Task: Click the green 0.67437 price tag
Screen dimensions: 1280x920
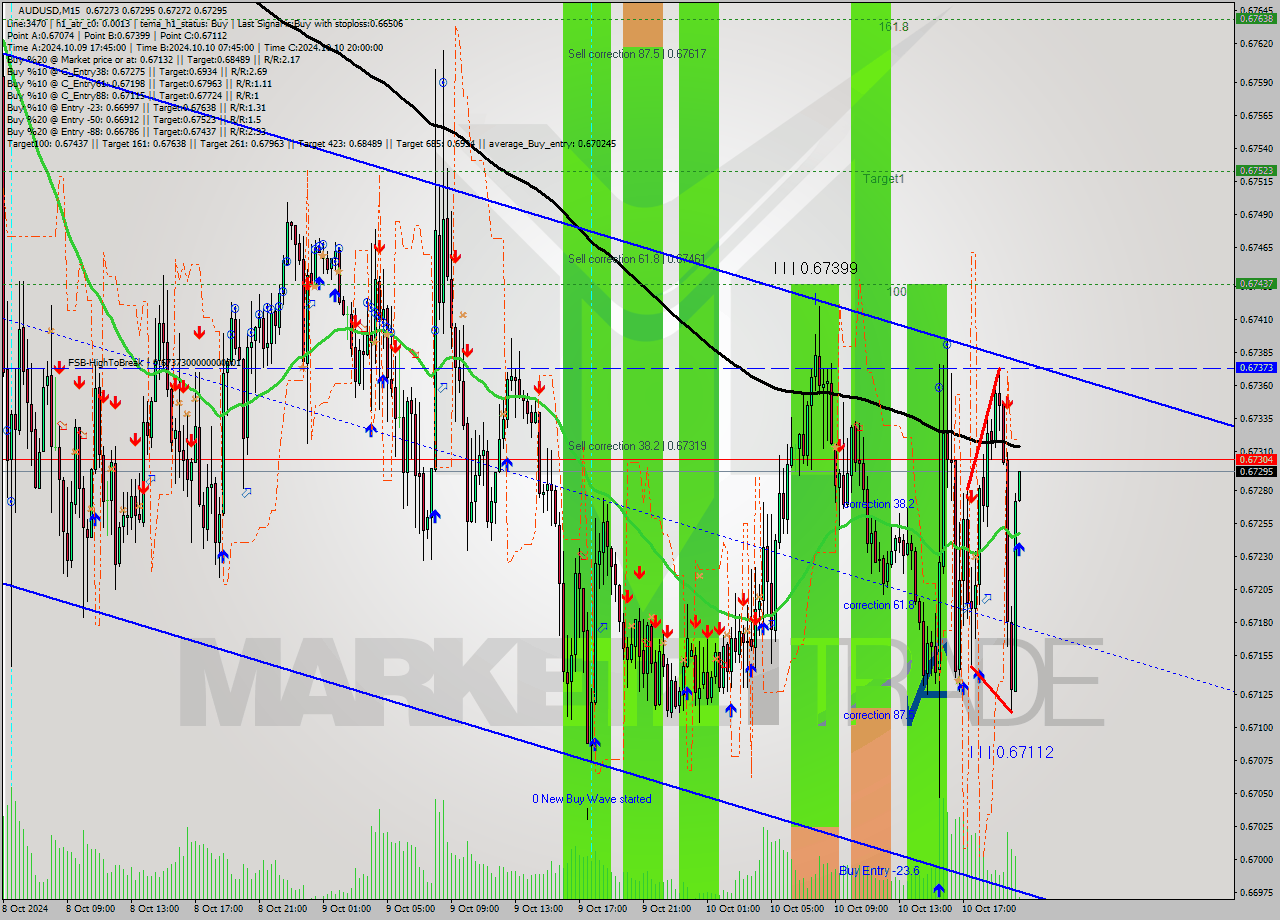Action: pyautogui.click(x=1255, y=284)
